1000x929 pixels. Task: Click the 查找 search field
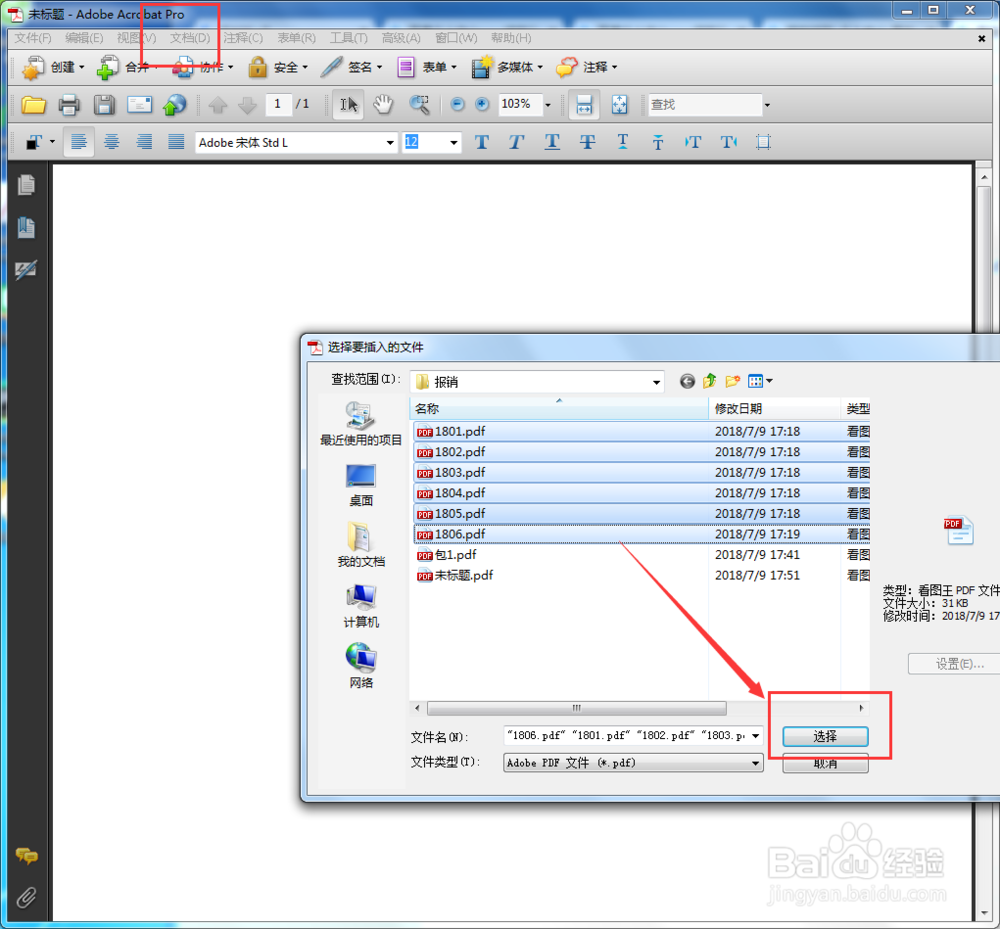coord(705,105)
